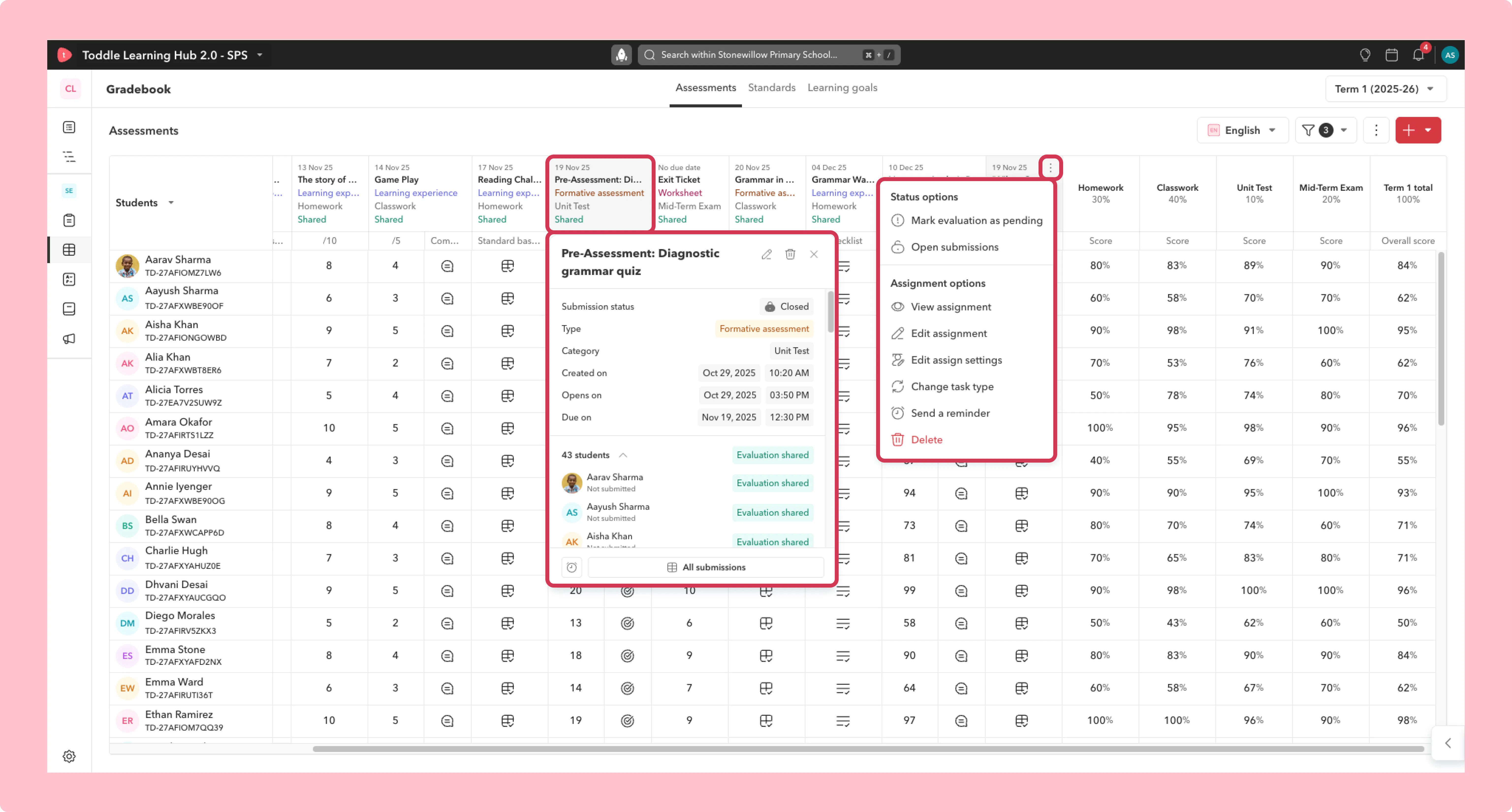
Task: Close the Pre-Assessment details popup
Action: click(x=814, y=254)
